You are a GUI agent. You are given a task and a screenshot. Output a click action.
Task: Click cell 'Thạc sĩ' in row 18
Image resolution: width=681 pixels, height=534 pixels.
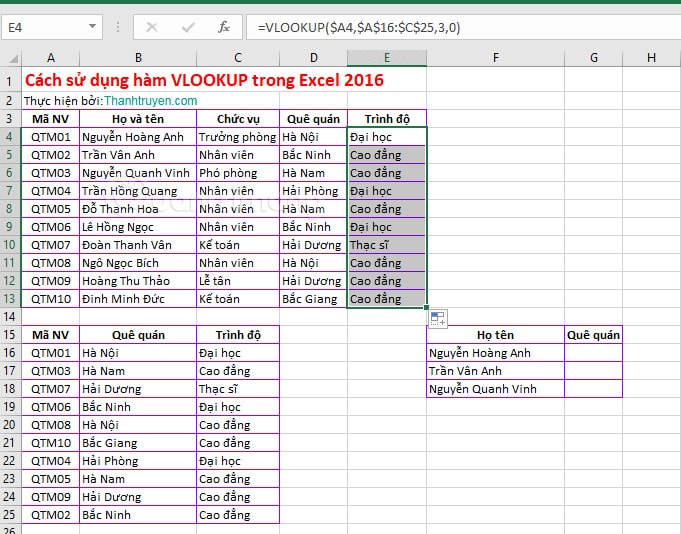click(238, 389)
